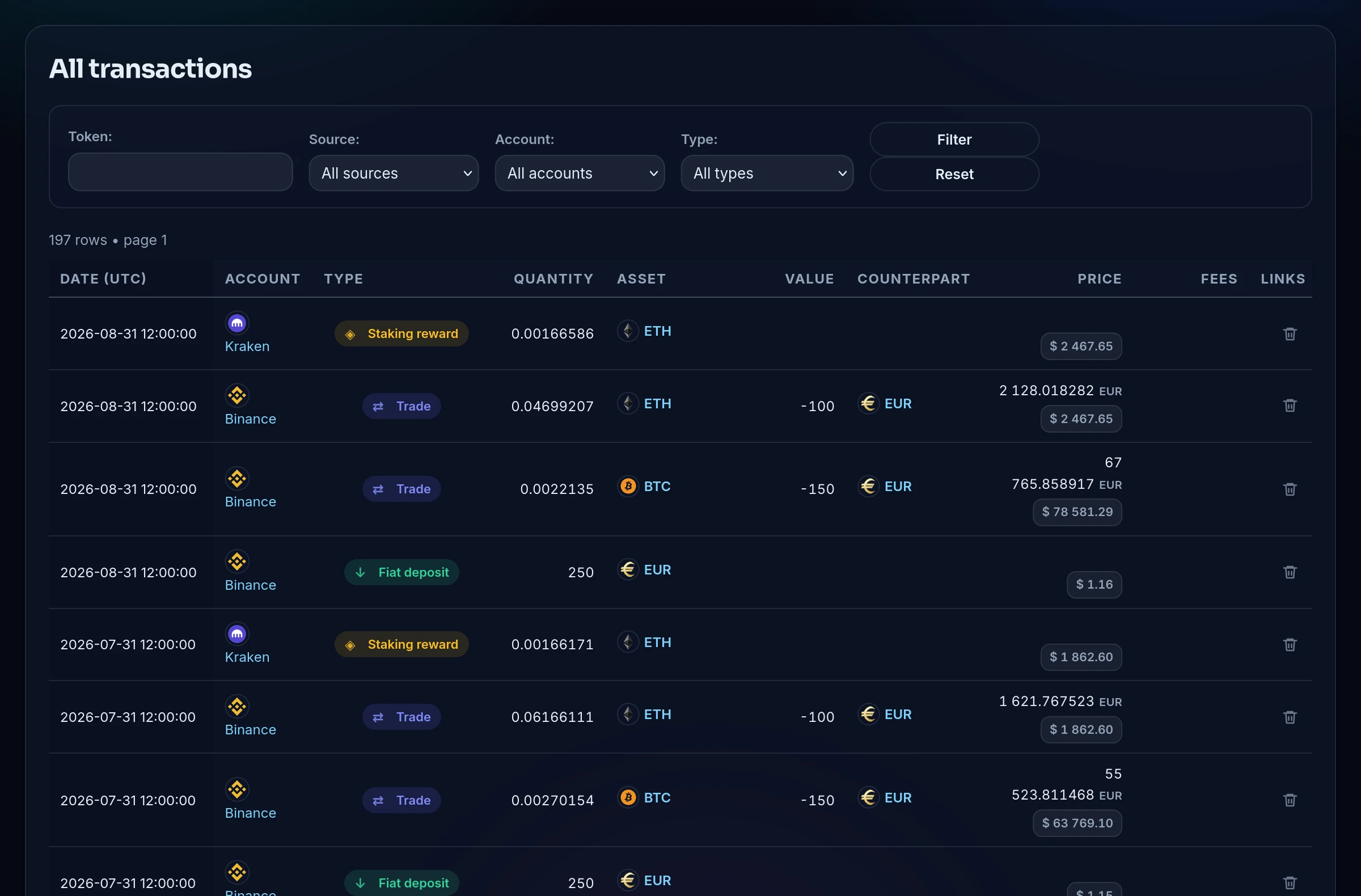Image resolution: width=1361 pixels, height=896 pixels.
Task: Click the Bitcoin icon in the 0.0022135 row
Action: click(628, 487)
